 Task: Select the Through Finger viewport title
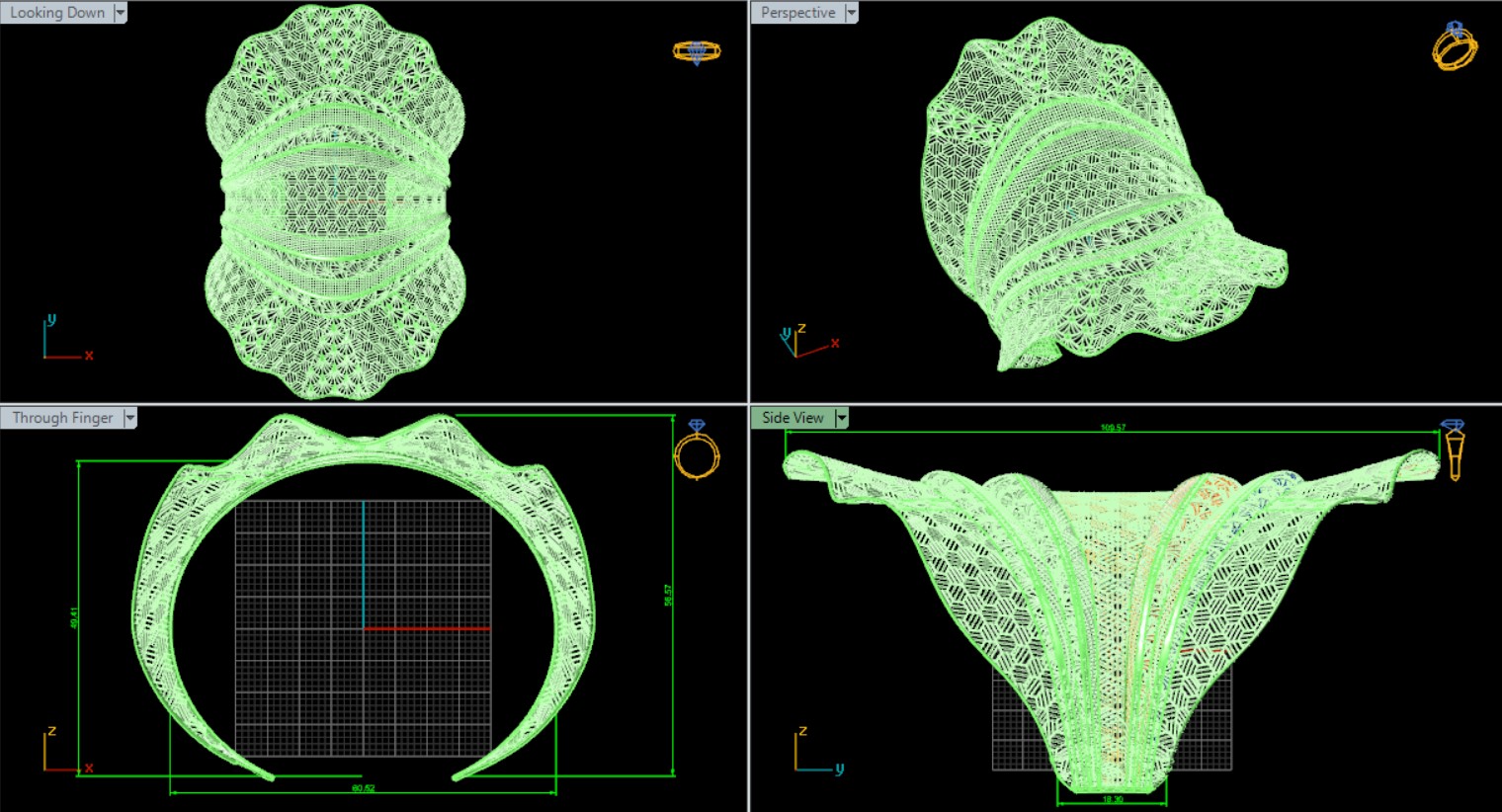[62, 418]
